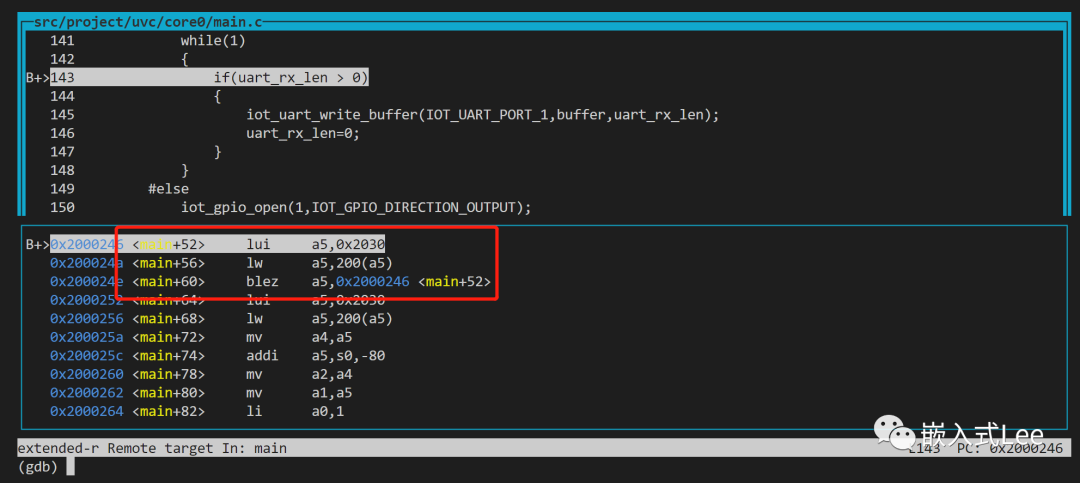Click address 0x200024a in disassembly
Screen dimensions: 1080x483
pos(87,263)
